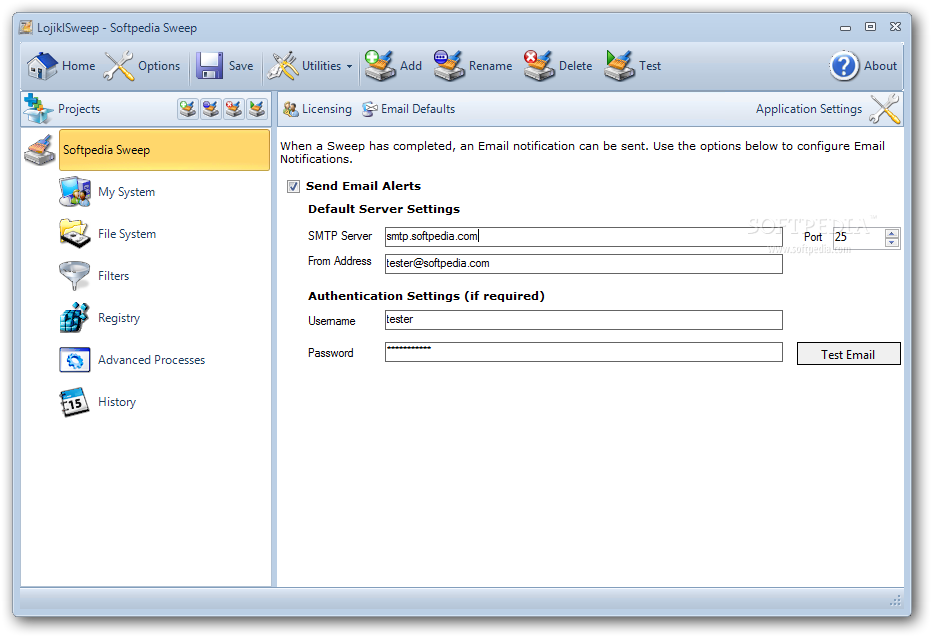
Task: Select the Softpedia Sweep project
Action: (164, 150)
